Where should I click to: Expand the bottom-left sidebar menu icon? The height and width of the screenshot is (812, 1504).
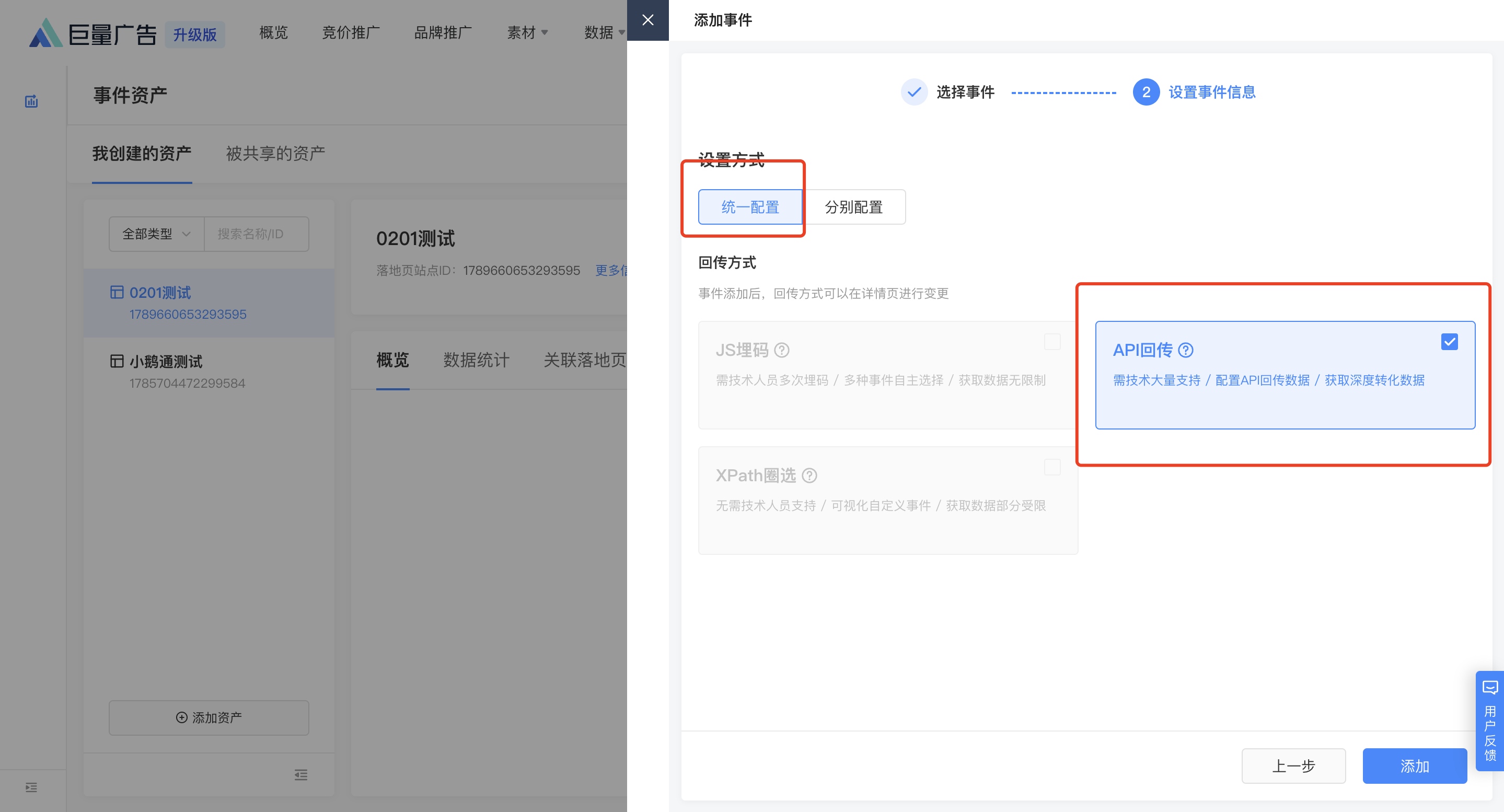[x=31, y=787]
